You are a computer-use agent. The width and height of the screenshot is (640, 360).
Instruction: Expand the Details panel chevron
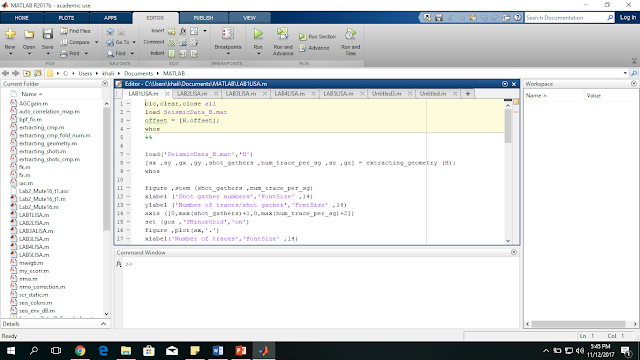point(103,324)
